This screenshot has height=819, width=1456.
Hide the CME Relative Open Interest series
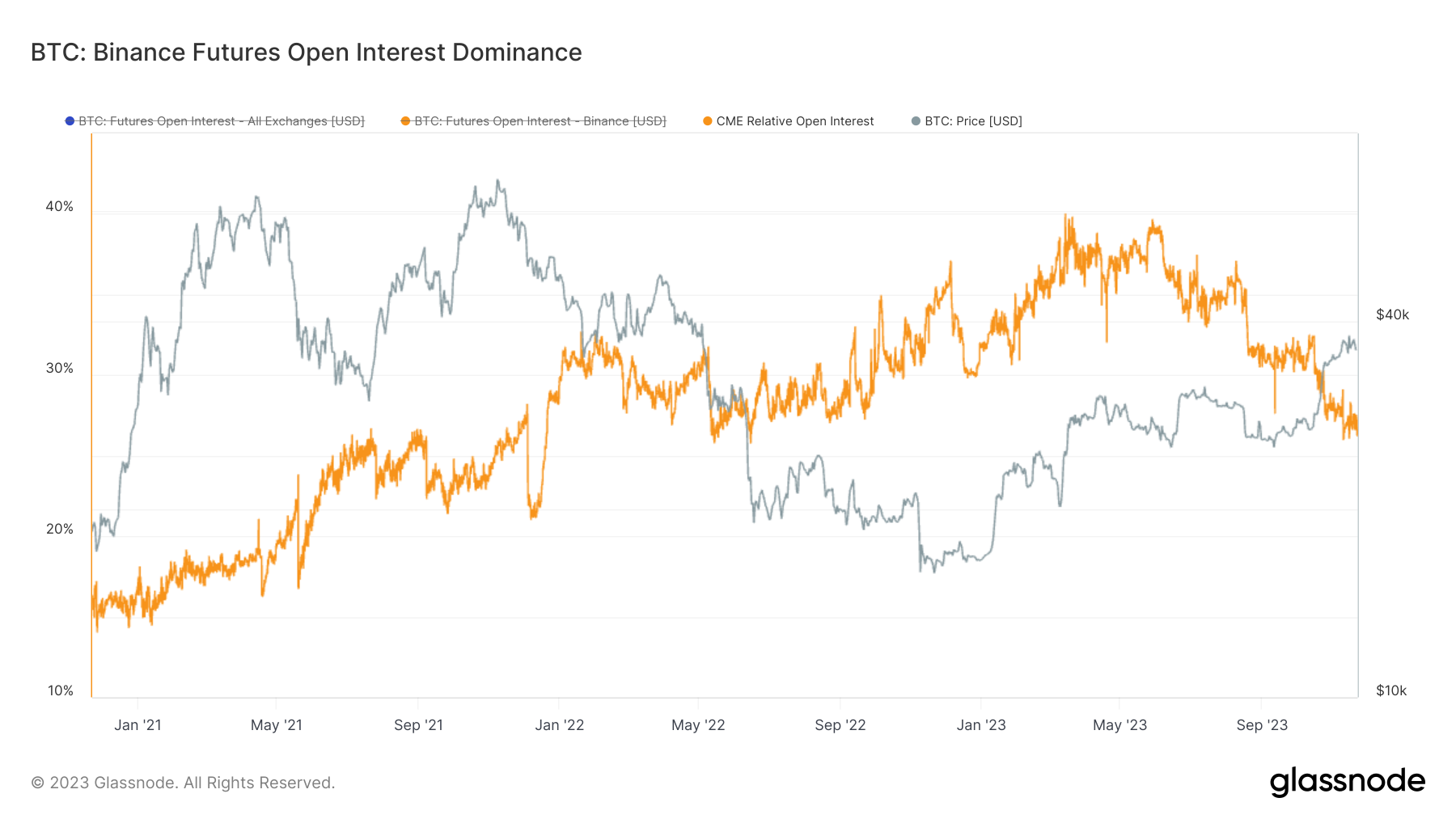[x=794, y=121]
